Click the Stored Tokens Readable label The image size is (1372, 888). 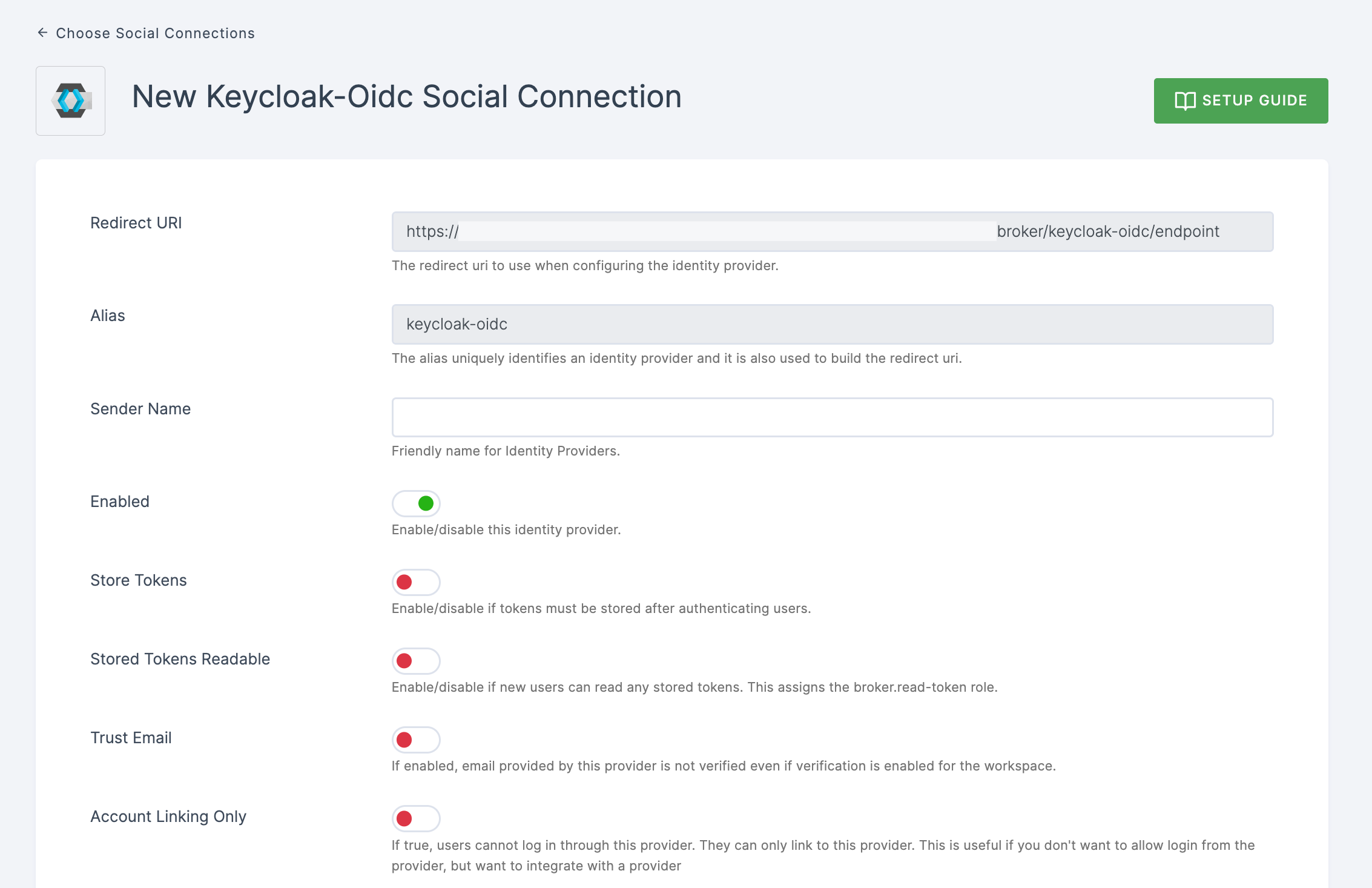coord(180,659)
